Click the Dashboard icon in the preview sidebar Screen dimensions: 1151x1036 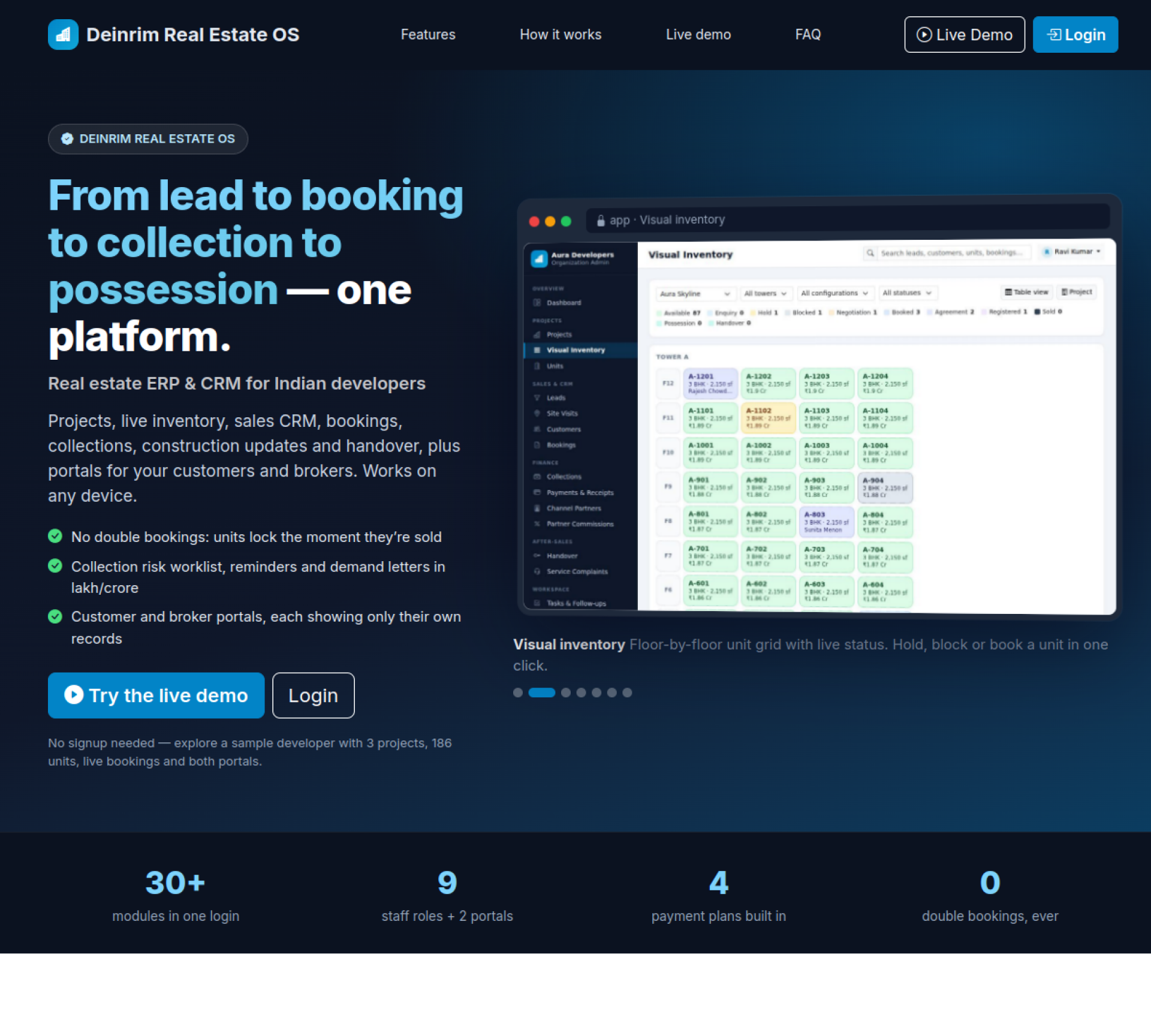pyautogui.click(x=537, y=303)
